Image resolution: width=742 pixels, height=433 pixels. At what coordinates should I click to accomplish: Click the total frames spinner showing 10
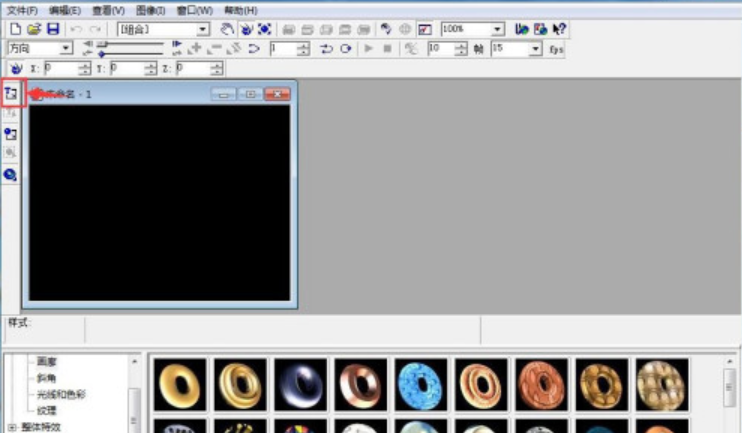click(460, 49)
